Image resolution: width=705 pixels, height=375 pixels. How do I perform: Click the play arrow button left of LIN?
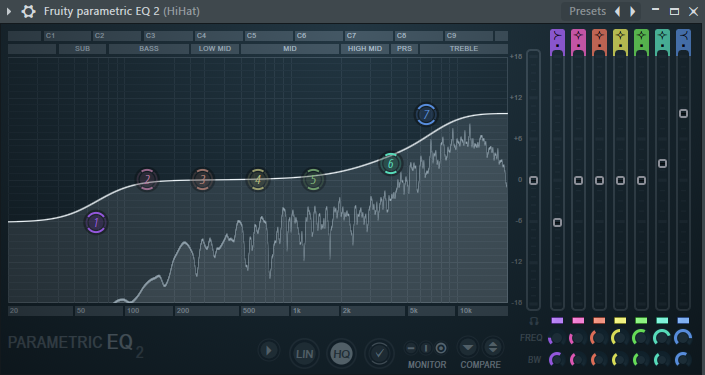(x=269, y=350)
